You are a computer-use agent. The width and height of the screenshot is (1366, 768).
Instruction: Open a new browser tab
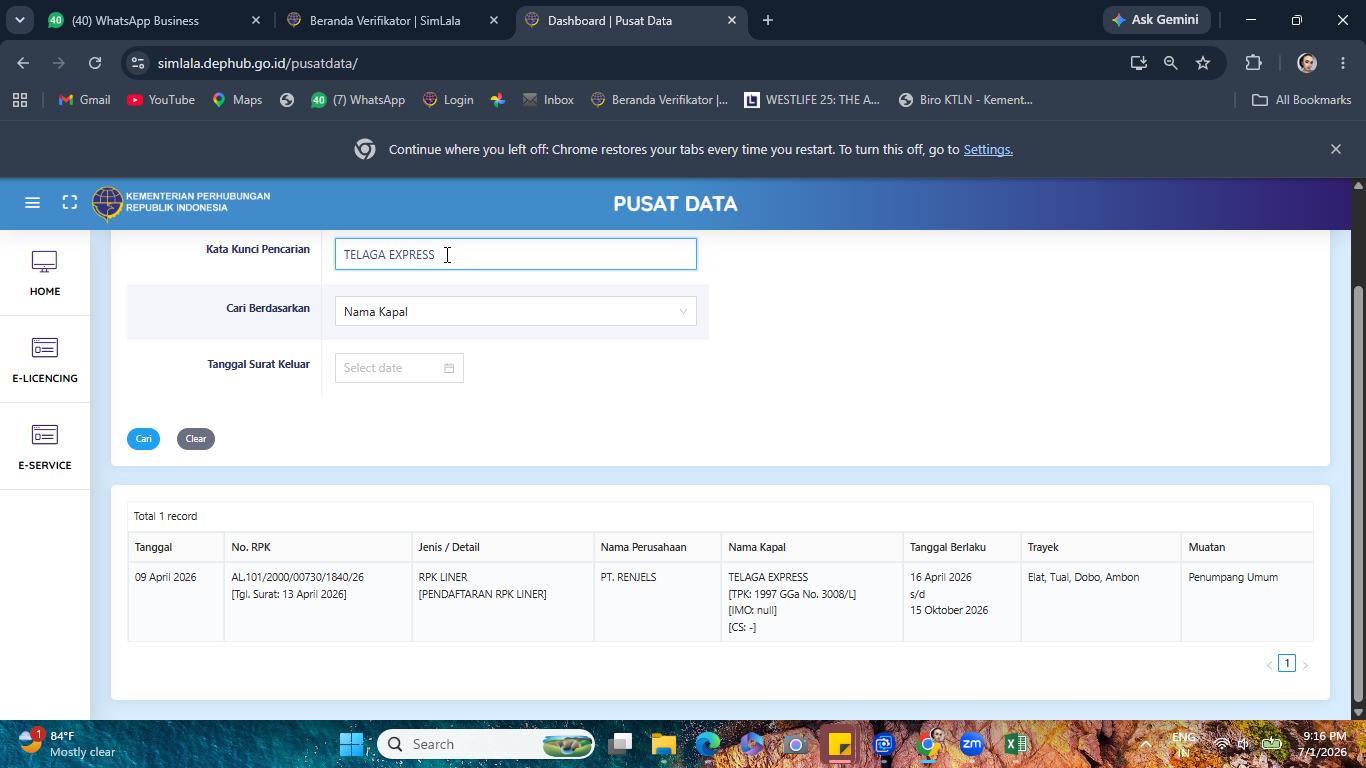(767, 20)
